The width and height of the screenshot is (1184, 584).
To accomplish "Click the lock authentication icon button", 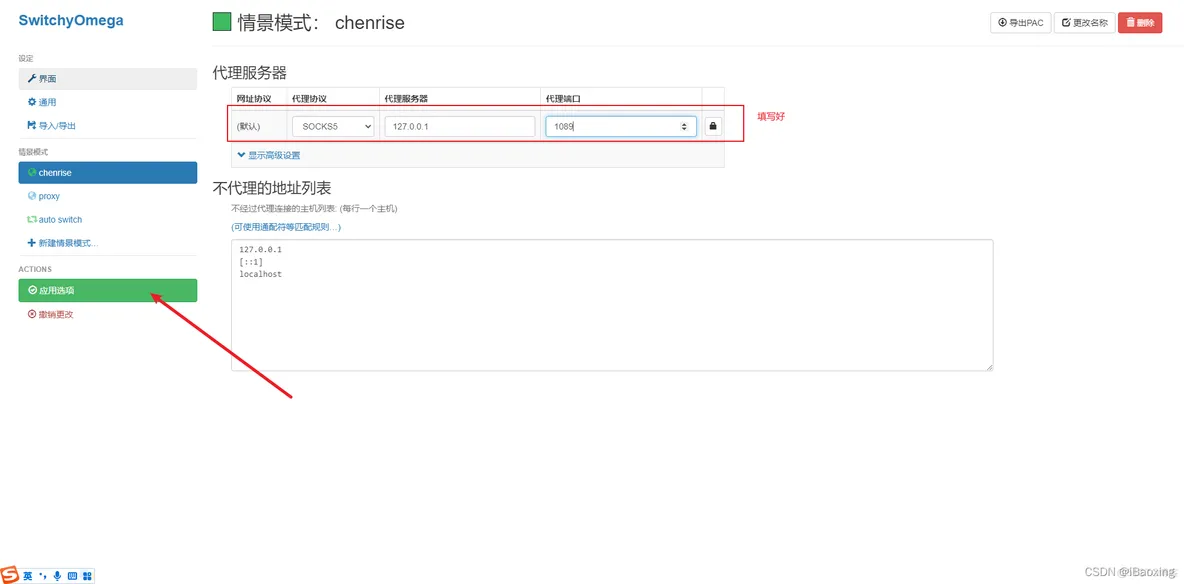I will coord(713,127).
